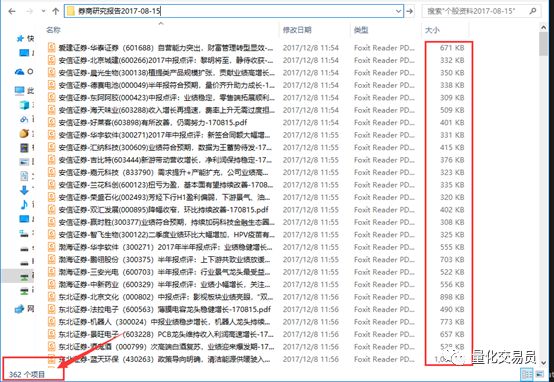Open Downloads blue arrow in sidebar
Screen dimensions: 554x382
24,190
